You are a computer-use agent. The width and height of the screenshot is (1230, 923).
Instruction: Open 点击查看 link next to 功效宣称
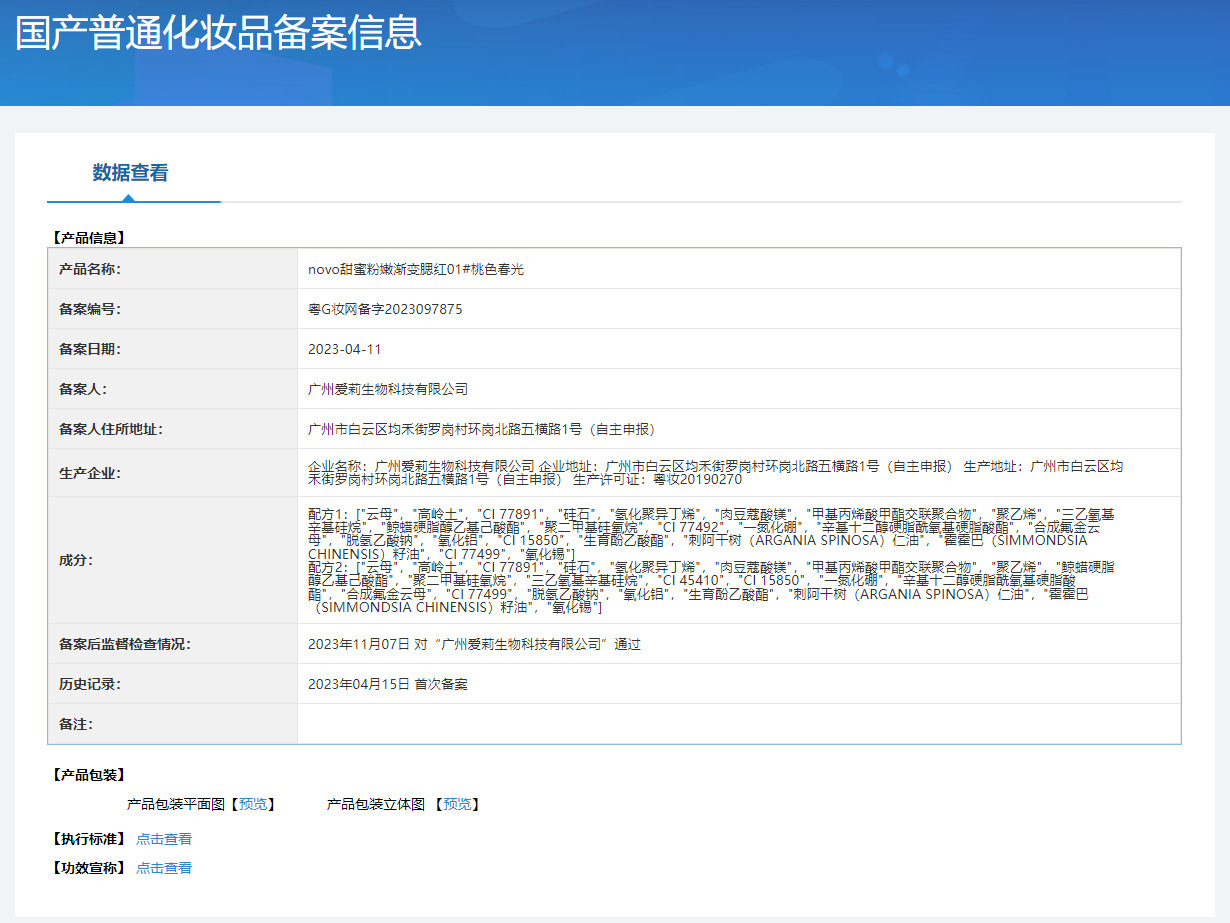164,868
